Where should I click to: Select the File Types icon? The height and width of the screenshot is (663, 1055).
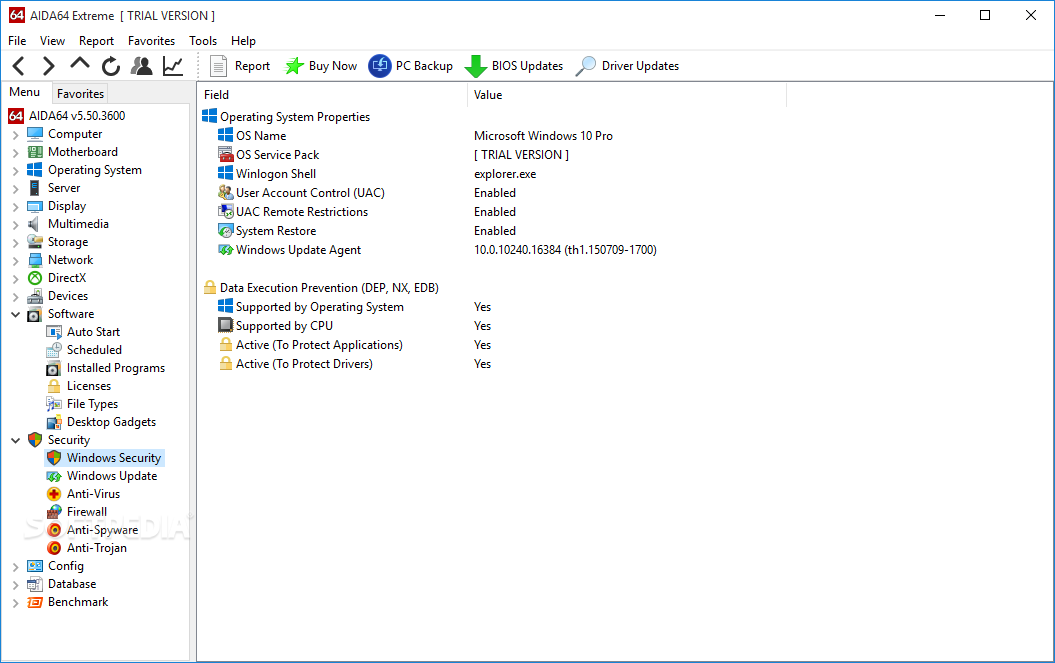54,404
